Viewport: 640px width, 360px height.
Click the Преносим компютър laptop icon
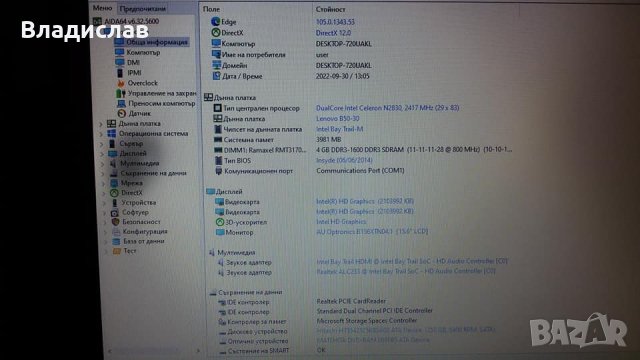[x=122, y=103]
